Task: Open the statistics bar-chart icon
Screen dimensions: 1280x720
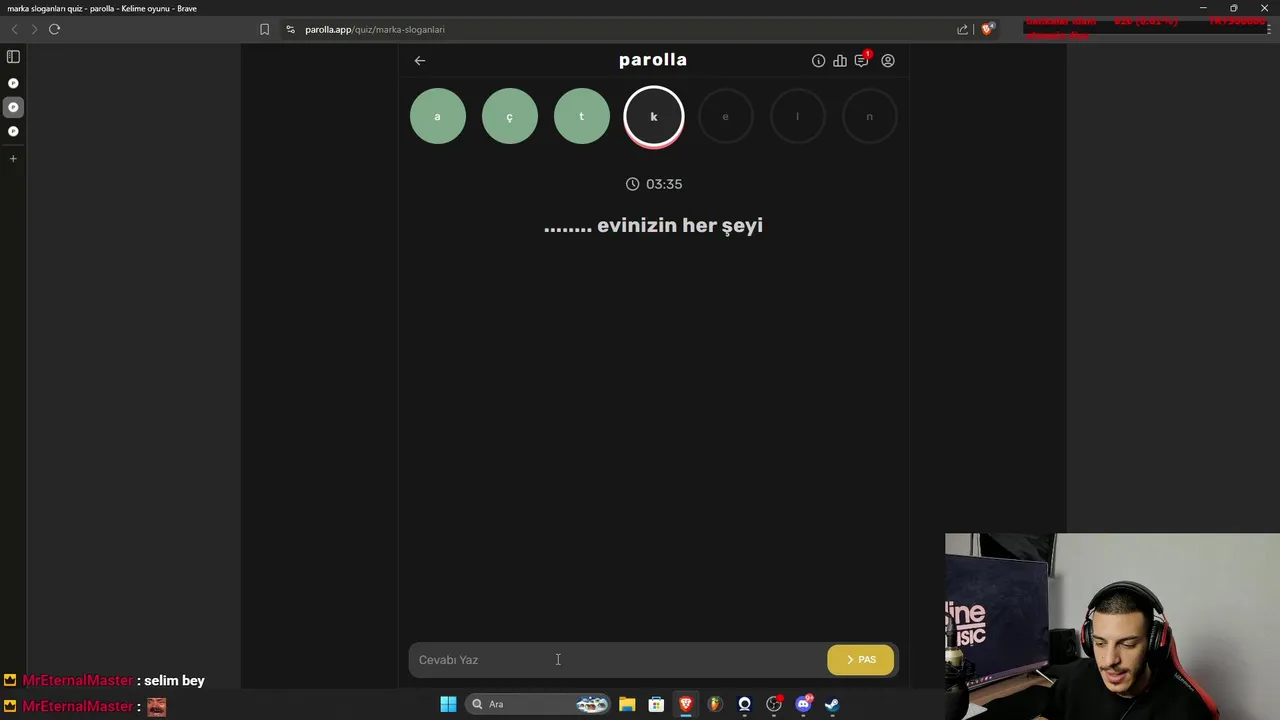Action: coord(840,61)
